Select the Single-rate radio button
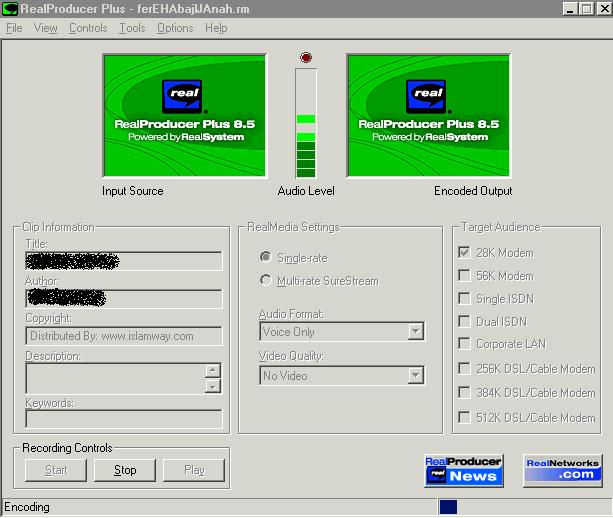Screen dimensions: 613x518 265,257
